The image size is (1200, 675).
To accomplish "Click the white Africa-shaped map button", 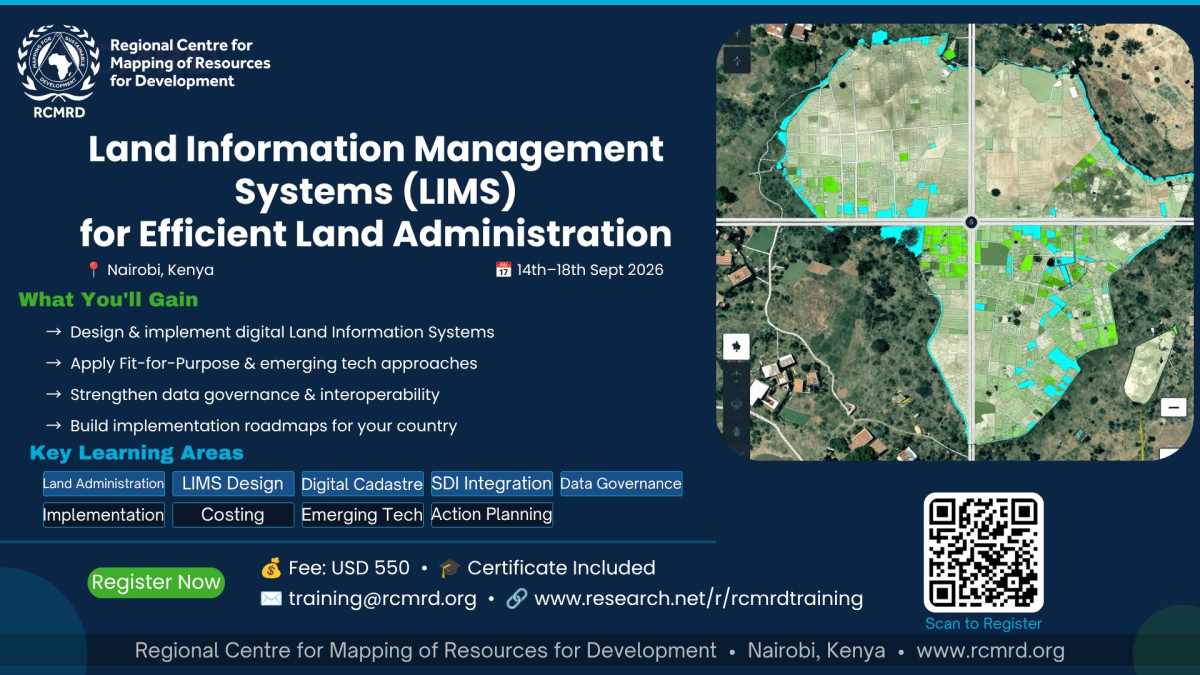I will [x=736, y=346].
